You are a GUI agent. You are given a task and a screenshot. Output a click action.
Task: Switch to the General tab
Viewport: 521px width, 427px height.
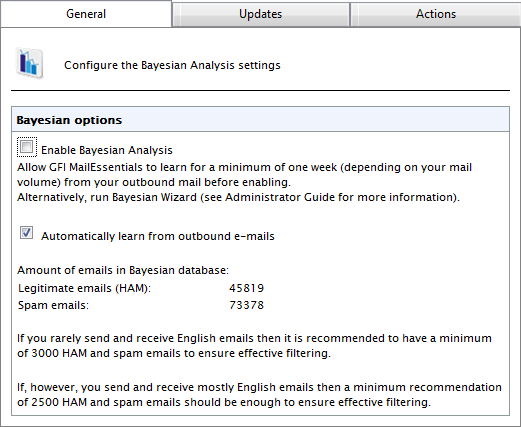[86, 14]
